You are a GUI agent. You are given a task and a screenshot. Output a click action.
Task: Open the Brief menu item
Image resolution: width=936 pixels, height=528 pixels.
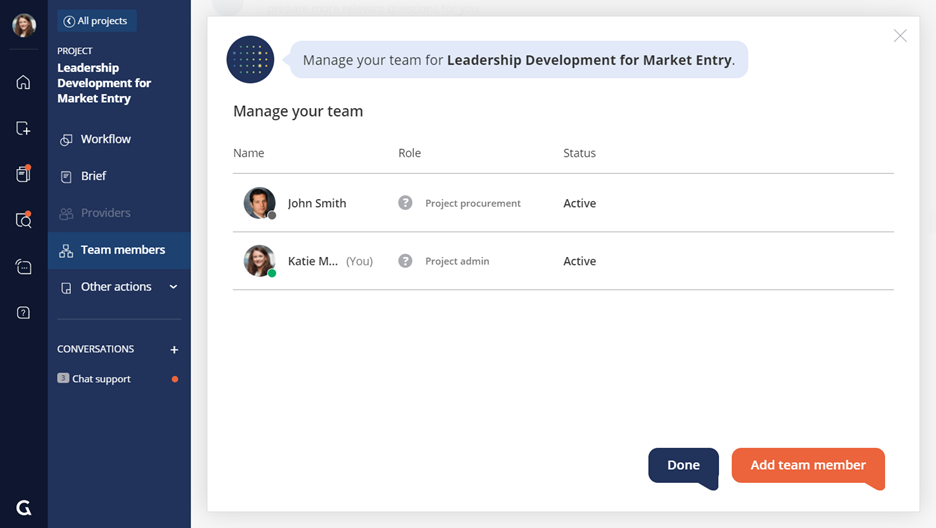[x=93, y=176]
